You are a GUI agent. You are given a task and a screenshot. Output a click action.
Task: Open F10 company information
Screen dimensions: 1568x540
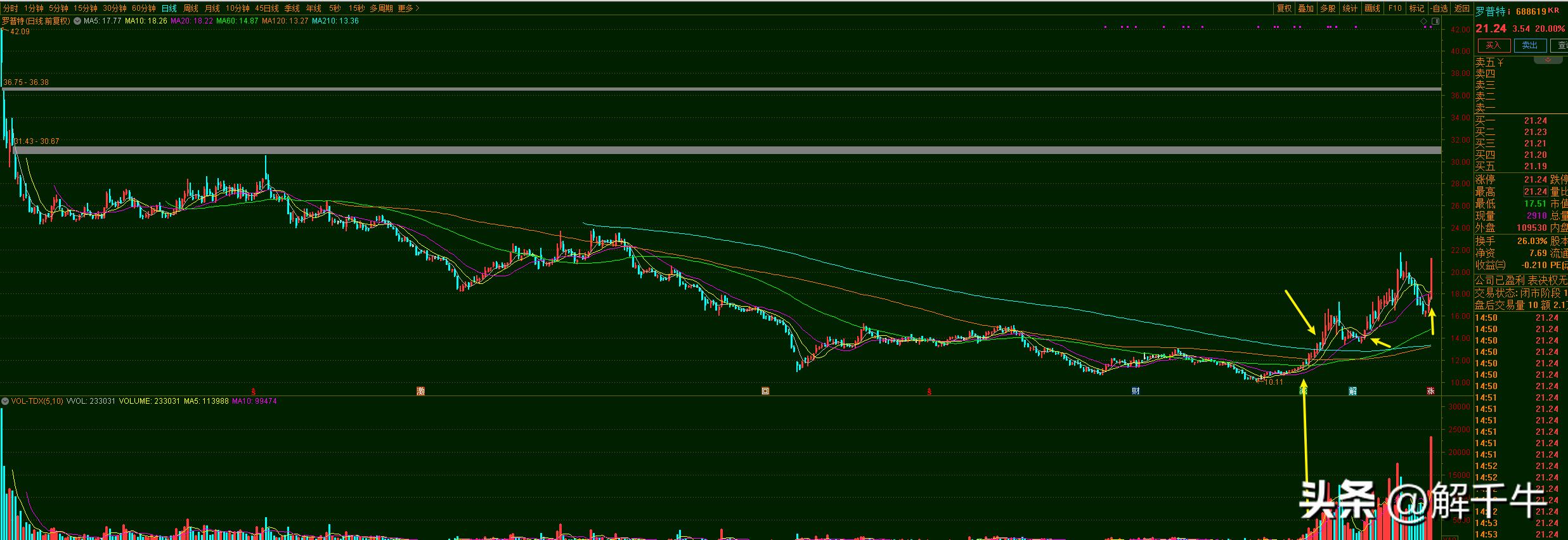point(1395,8)
